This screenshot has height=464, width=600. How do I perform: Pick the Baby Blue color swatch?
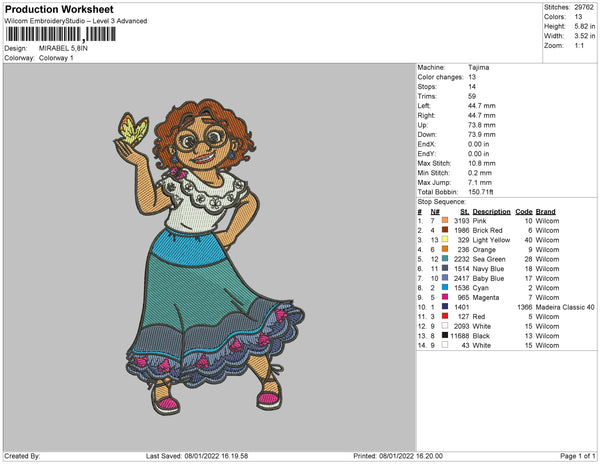pos(445,278)
